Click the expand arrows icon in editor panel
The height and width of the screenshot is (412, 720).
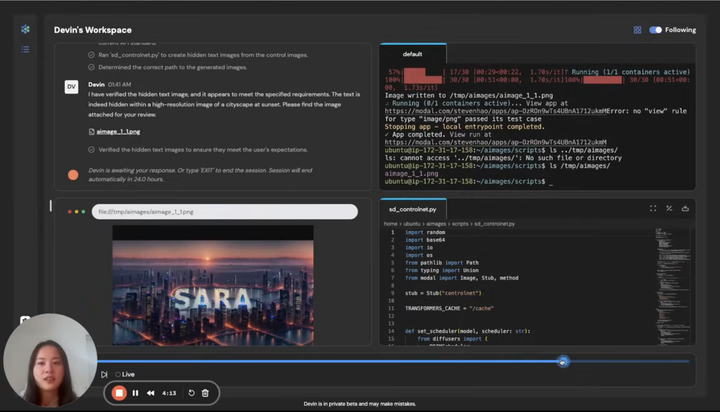pyautogui.click(x=669, y=208)
